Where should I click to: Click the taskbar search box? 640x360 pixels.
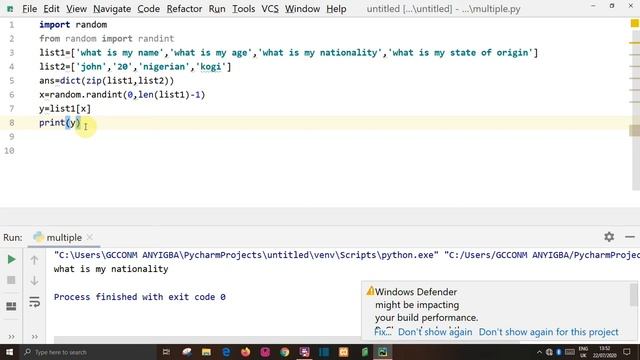88,352
